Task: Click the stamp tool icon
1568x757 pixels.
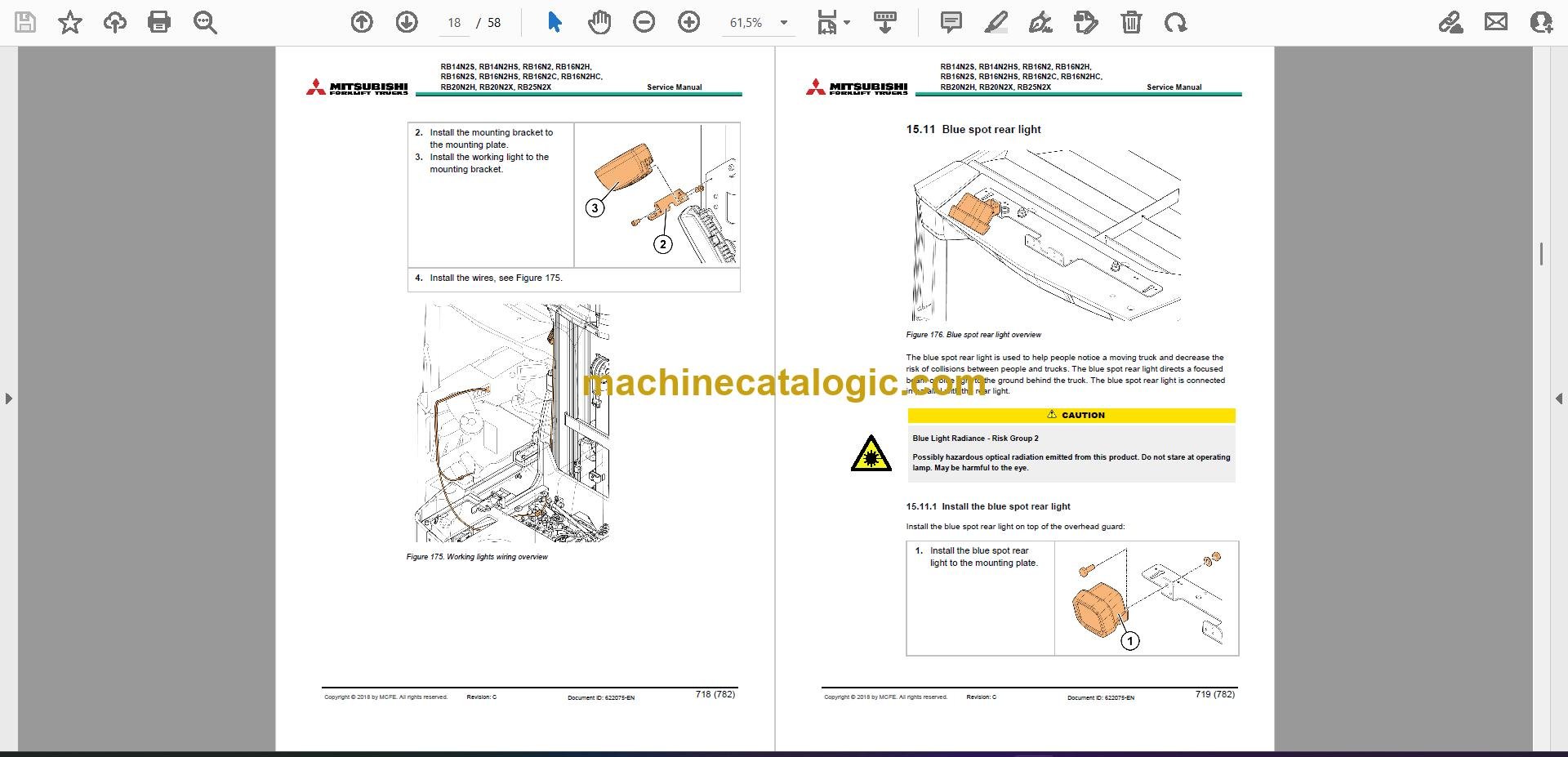Action: [x=1086, y=22]
